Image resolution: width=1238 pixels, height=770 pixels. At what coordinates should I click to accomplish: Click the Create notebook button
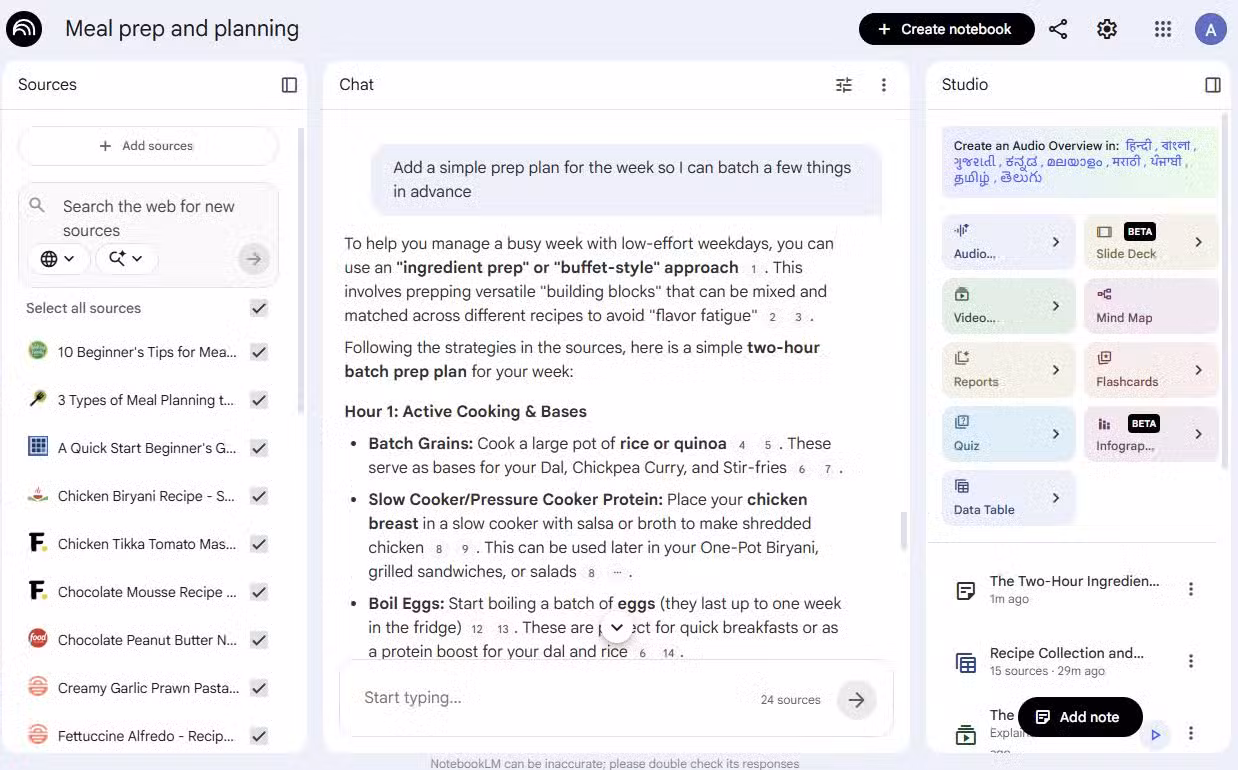(x=946, y=29)
